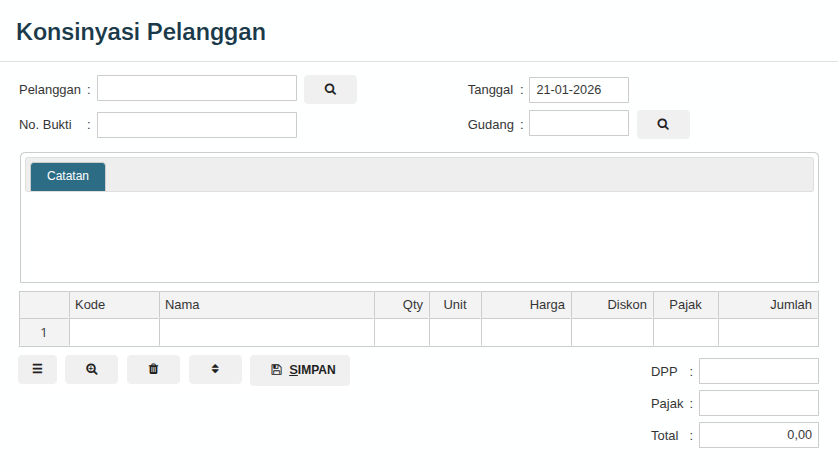
Task: Click the zoom-in item lookup button
Action: point(91,369)
